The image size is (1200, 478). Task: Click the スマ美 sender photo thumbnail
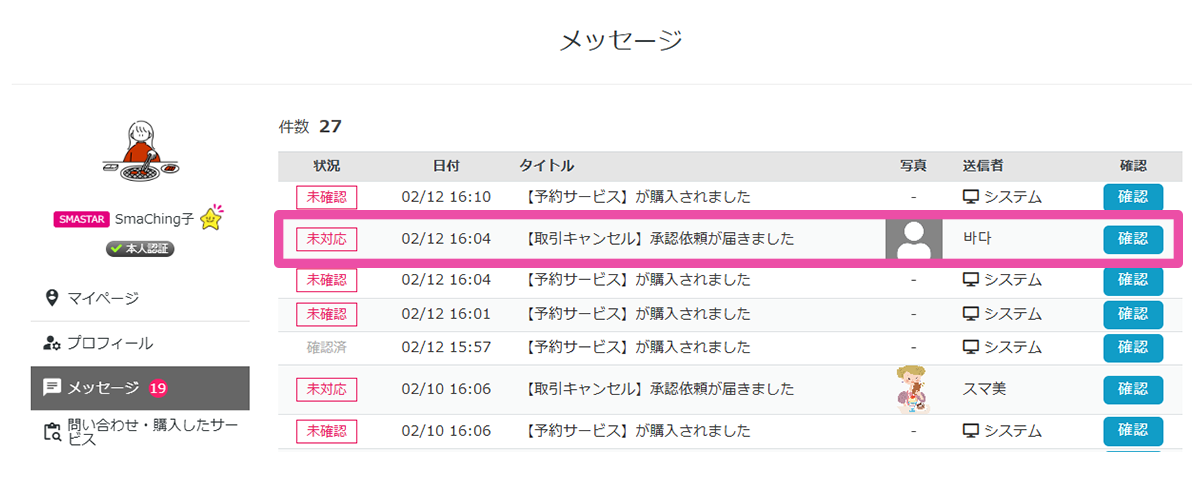tap(913, 389)
